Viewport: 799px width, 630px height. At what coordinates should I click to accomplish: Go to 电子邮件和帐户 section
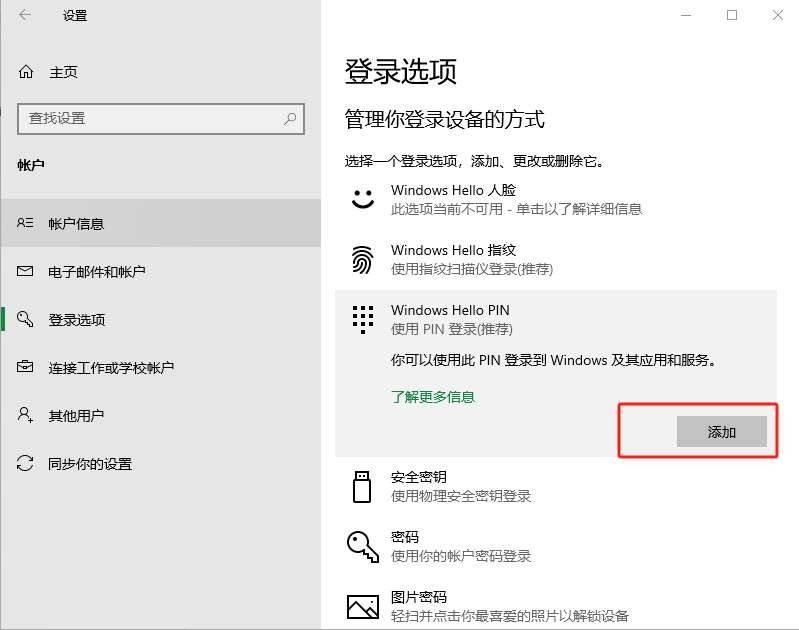pyautogui.click(x=161, y=271)
